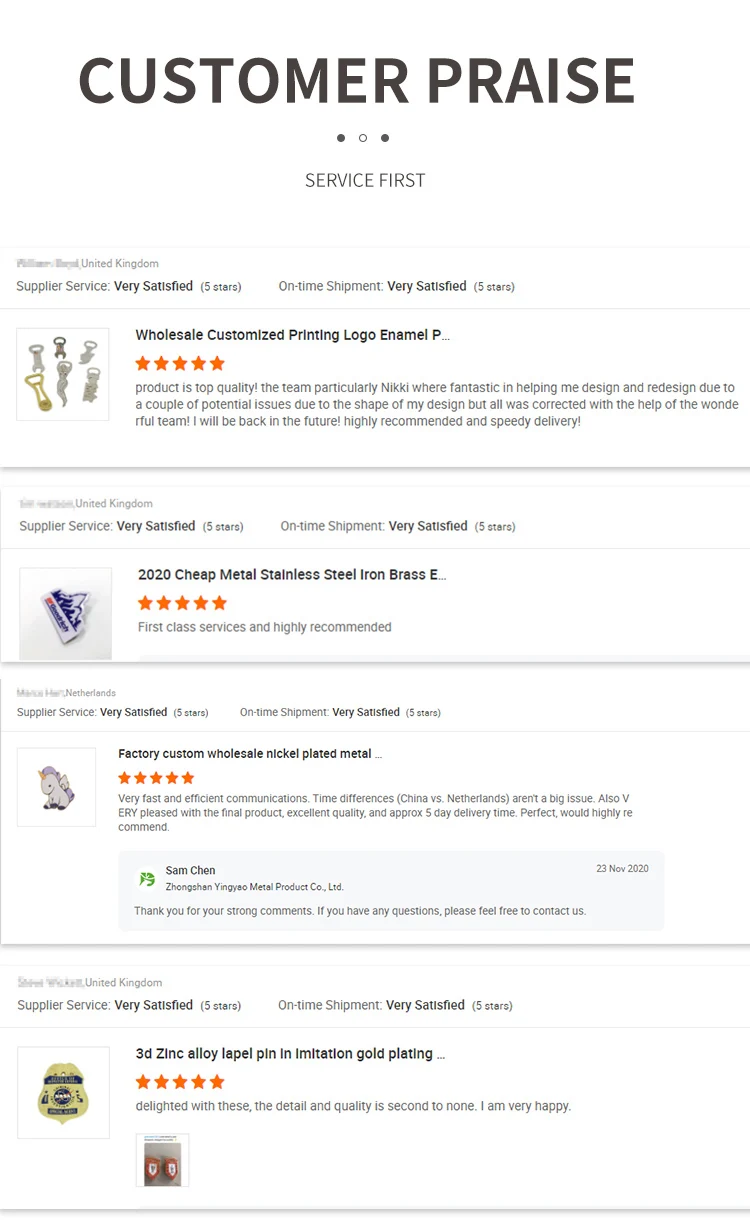Select the middle hollow carousel dot
This screenshot has height=1220, width=750.
tap(363, 138)
